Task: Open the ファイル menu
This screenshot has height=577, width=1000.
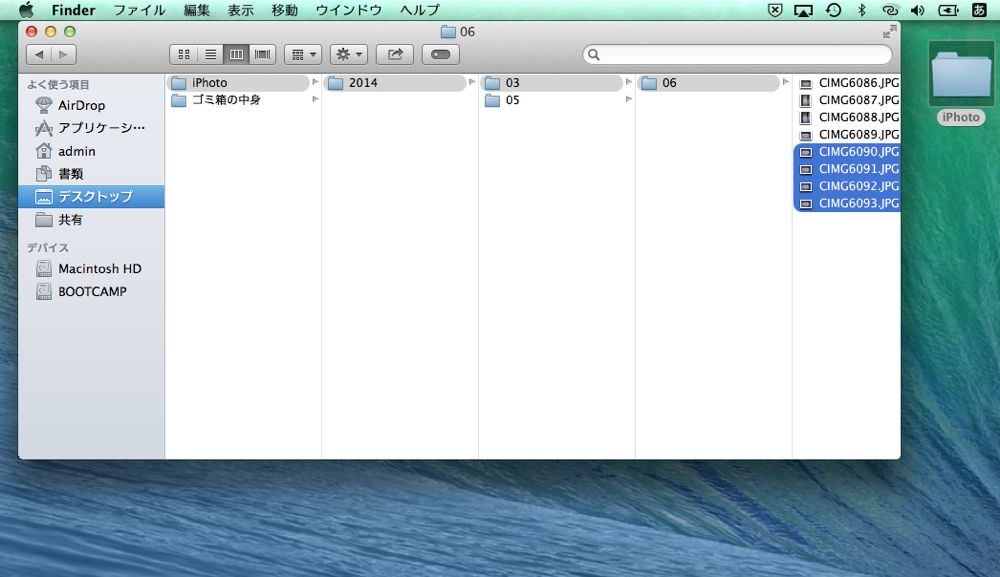Action: (139, 10)
